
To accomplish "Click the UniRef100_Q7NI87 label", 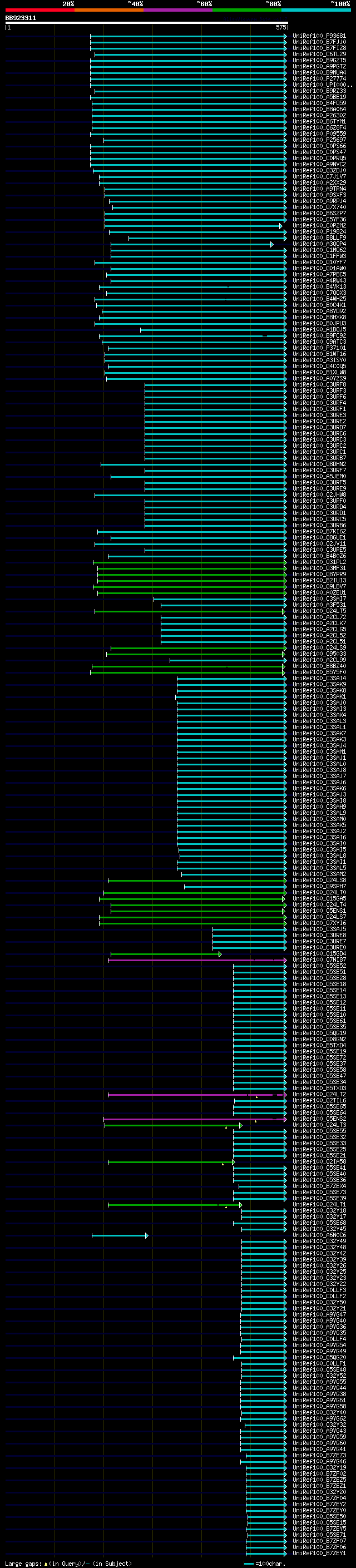I will click(319, 961).
